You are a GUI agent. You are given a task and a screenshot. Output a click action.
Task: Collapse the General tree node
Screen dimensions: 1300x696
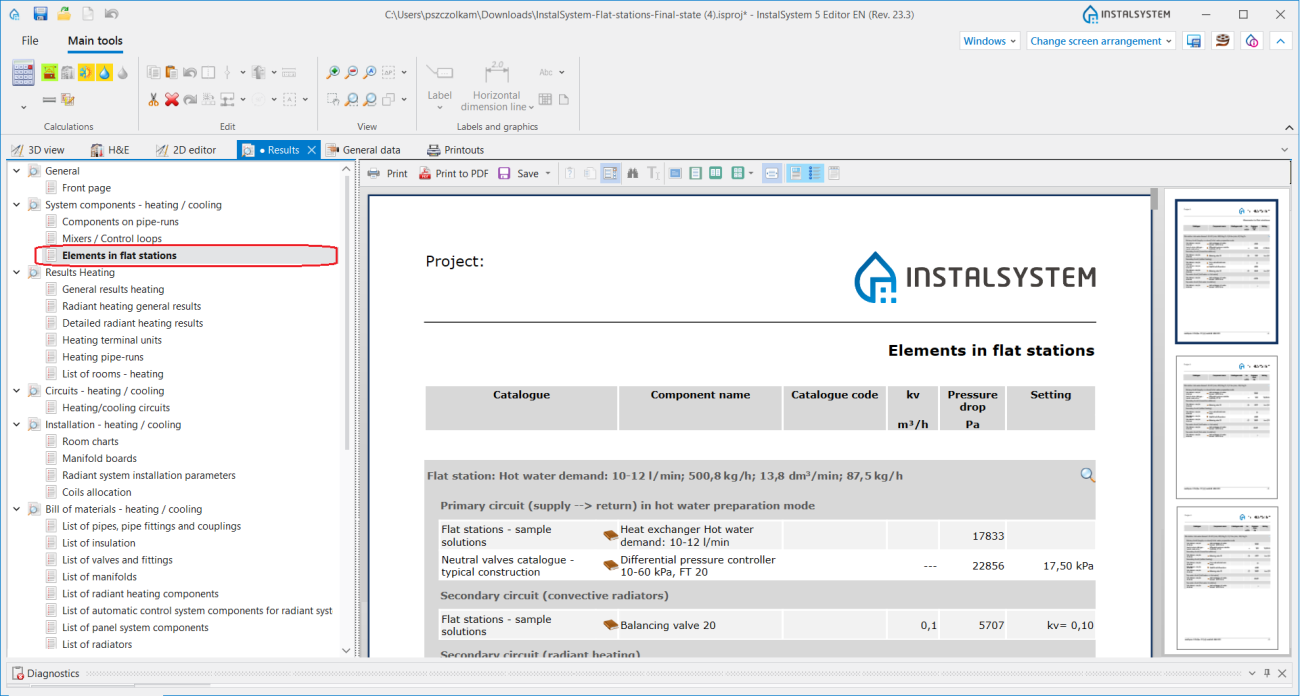click(x=16, y=171)
